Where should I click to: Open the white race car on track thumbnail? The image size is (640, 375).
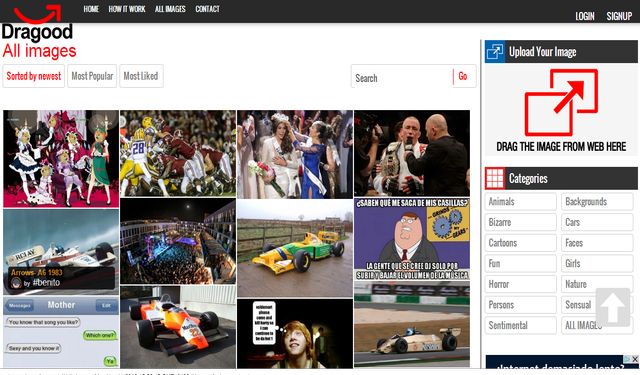click(x=412, y=324)
